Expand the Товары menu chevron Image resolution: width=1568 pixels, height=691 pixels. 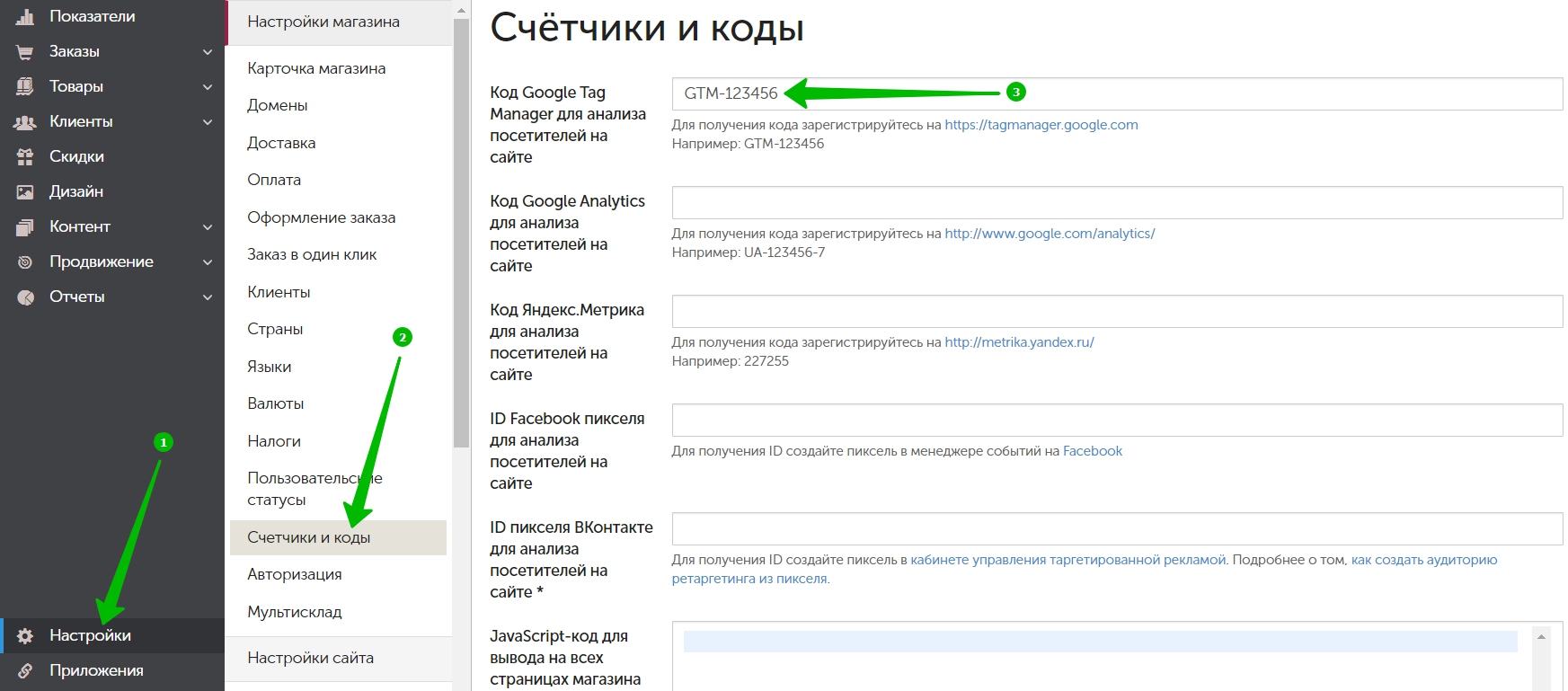208,87
